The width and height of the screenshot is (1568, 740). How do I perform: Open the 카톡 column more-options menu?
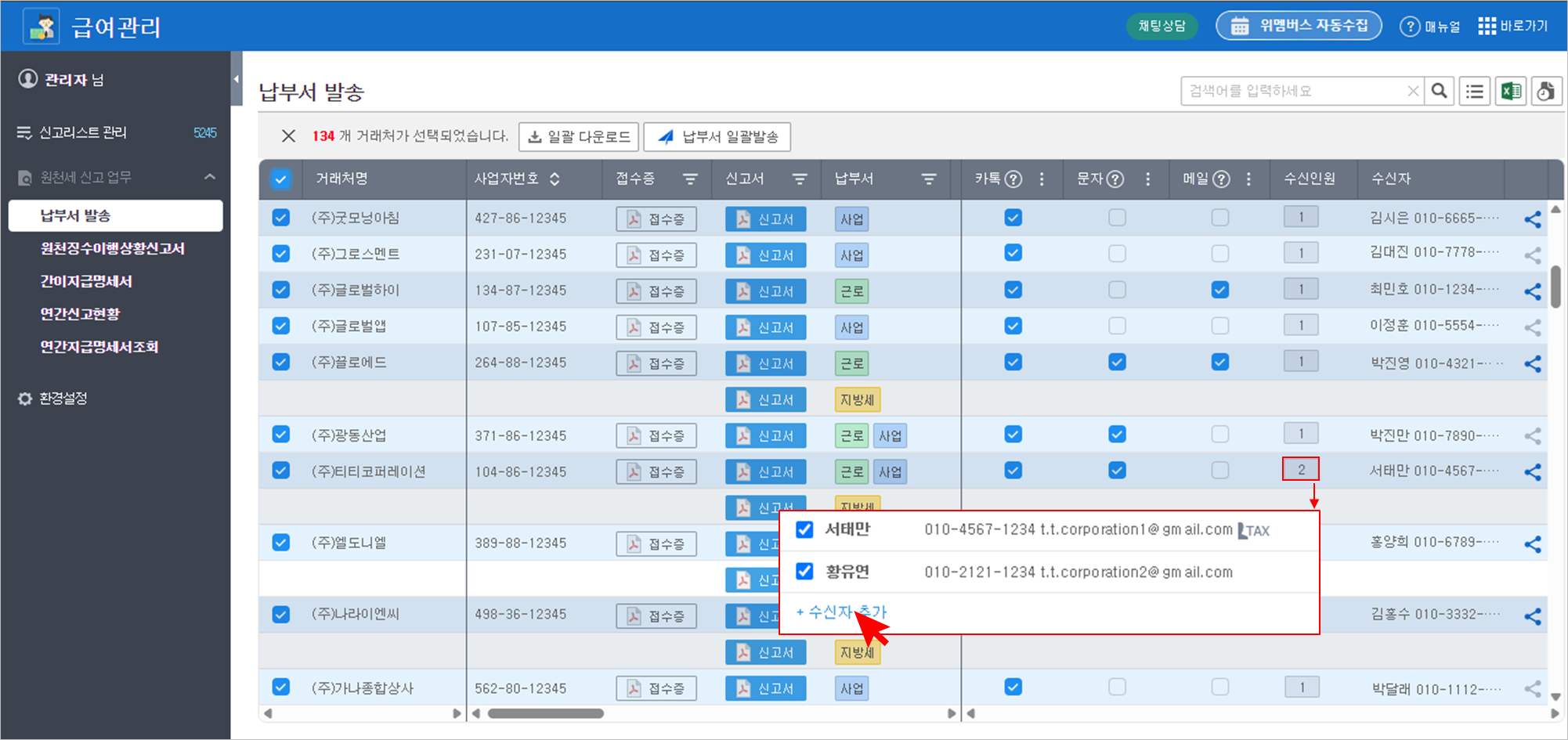[x=1042, y=179]
